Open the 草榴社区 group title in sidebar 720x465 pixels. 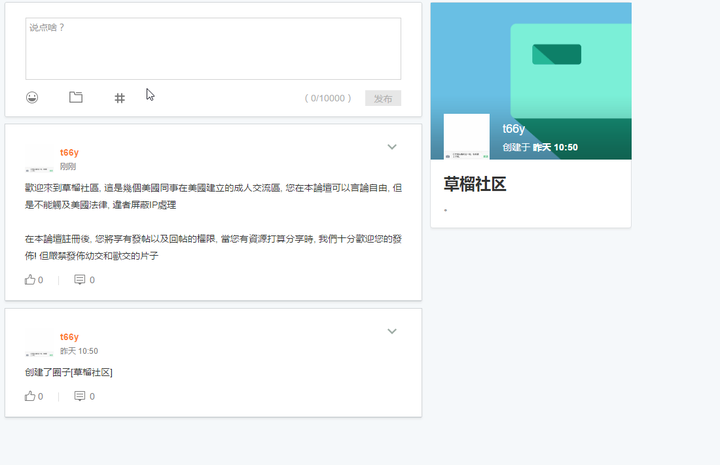475,185
